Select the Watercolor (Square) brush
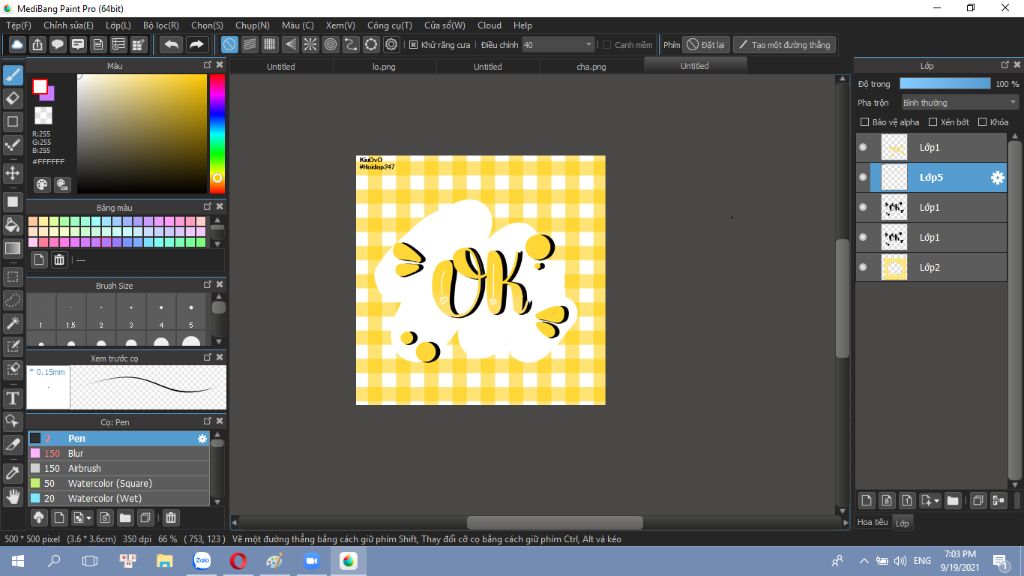Screen dimensions: 1024x576 pos(118,483)
